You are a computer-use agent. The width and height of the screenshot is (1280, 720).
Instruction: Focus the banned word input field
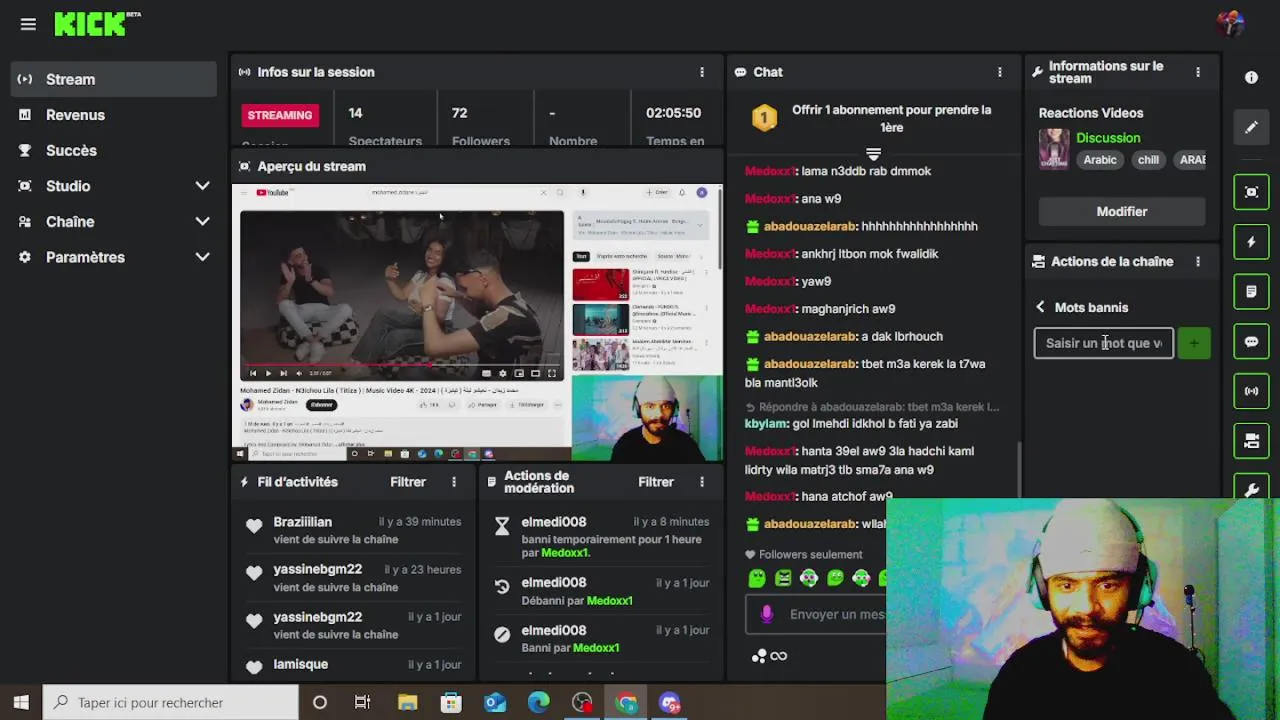point(1104,343)
